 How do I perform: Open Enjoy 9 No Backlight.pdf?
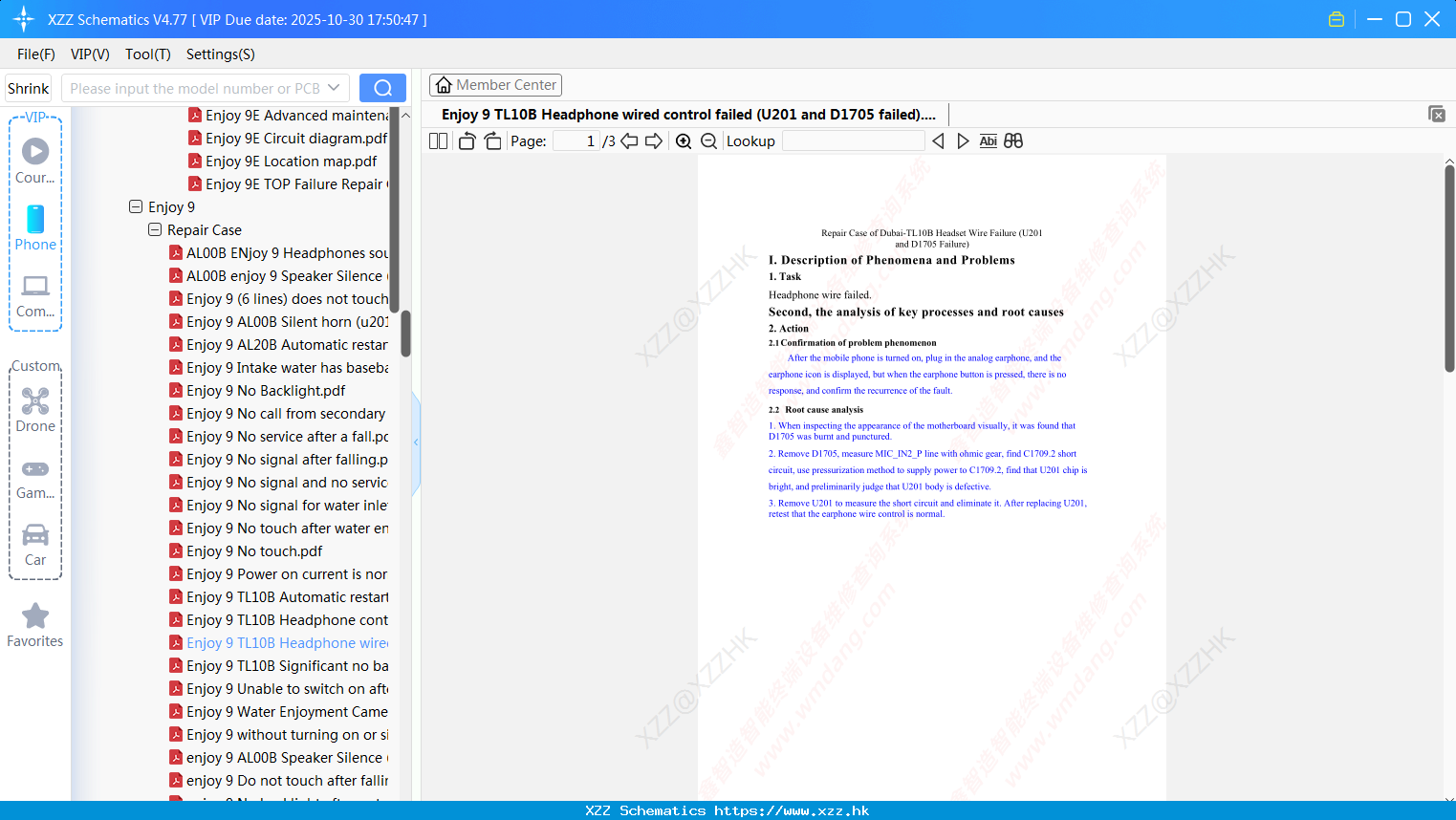pyautogui.click(x=257, y=390)
